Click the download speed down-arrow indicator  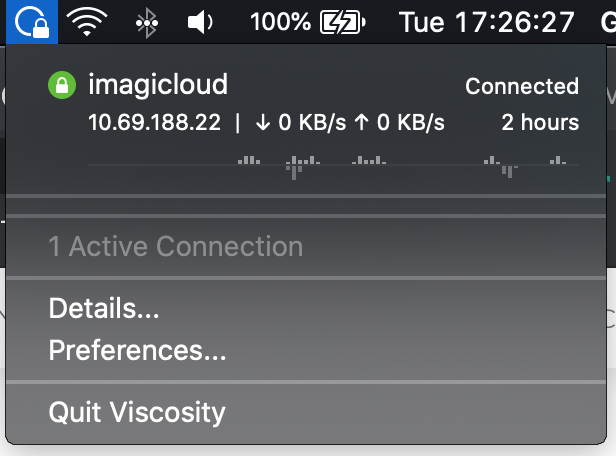(x=263, y=123)
